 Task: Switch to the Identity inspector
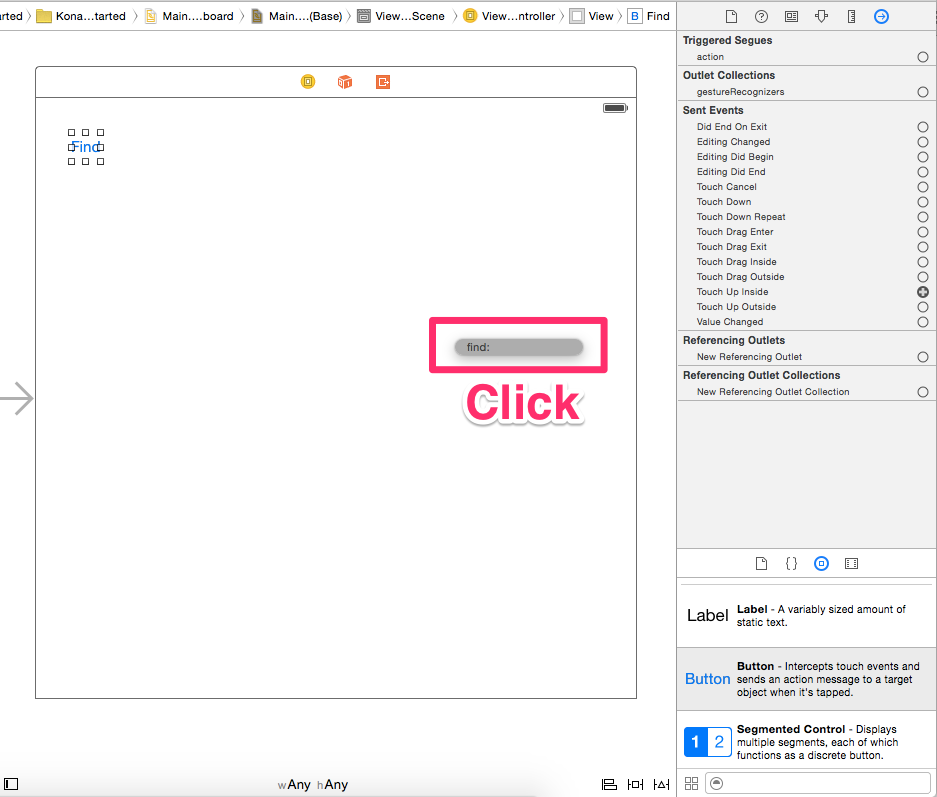click(791, 16)
